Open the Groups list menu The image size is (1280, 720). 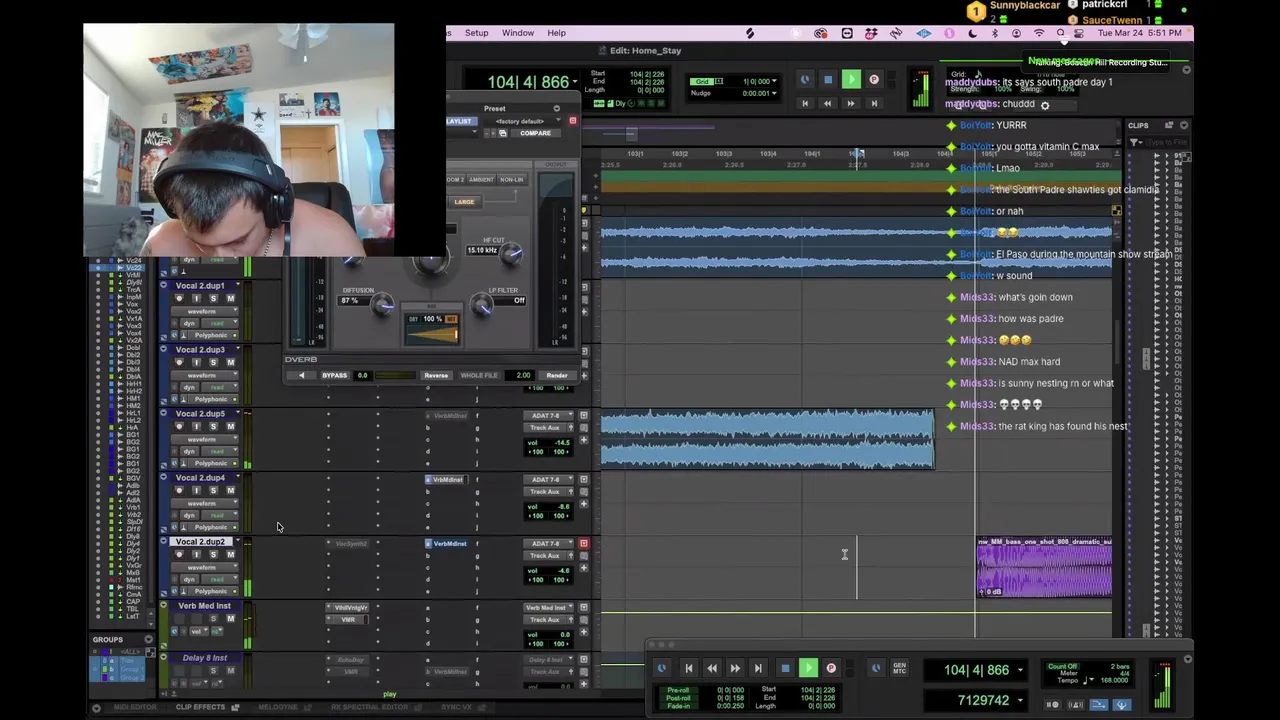[x=149, y=639]
